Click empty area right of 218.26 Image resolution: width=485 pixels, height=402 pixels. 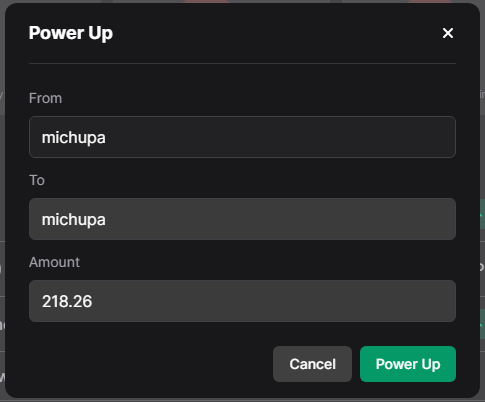273,301
